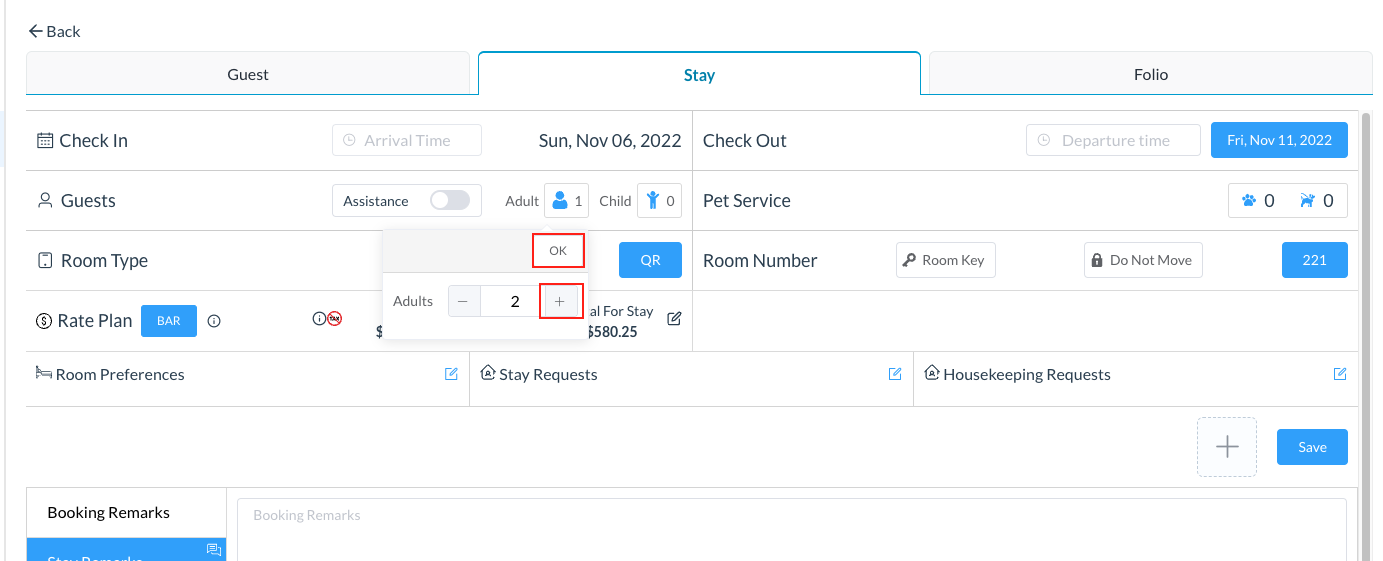Open the Arrival Time picker
The image size is (1383, 561).
tap(407, 141)
